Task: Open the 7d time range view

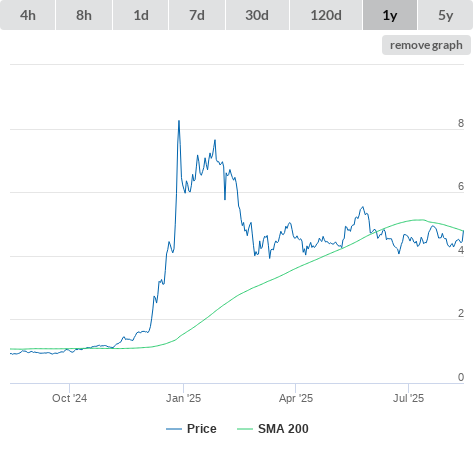Action: (197, 15)
